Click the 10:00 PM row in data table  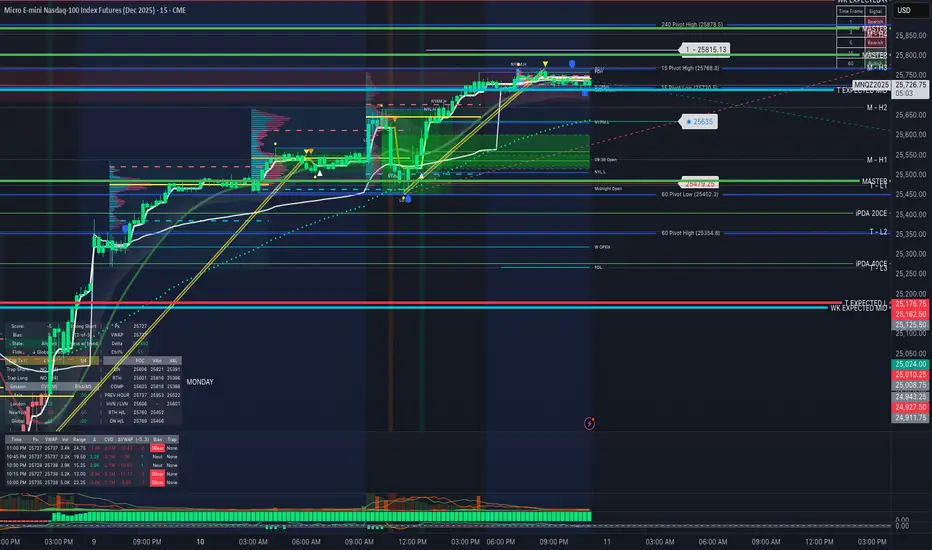pos(92,482)
